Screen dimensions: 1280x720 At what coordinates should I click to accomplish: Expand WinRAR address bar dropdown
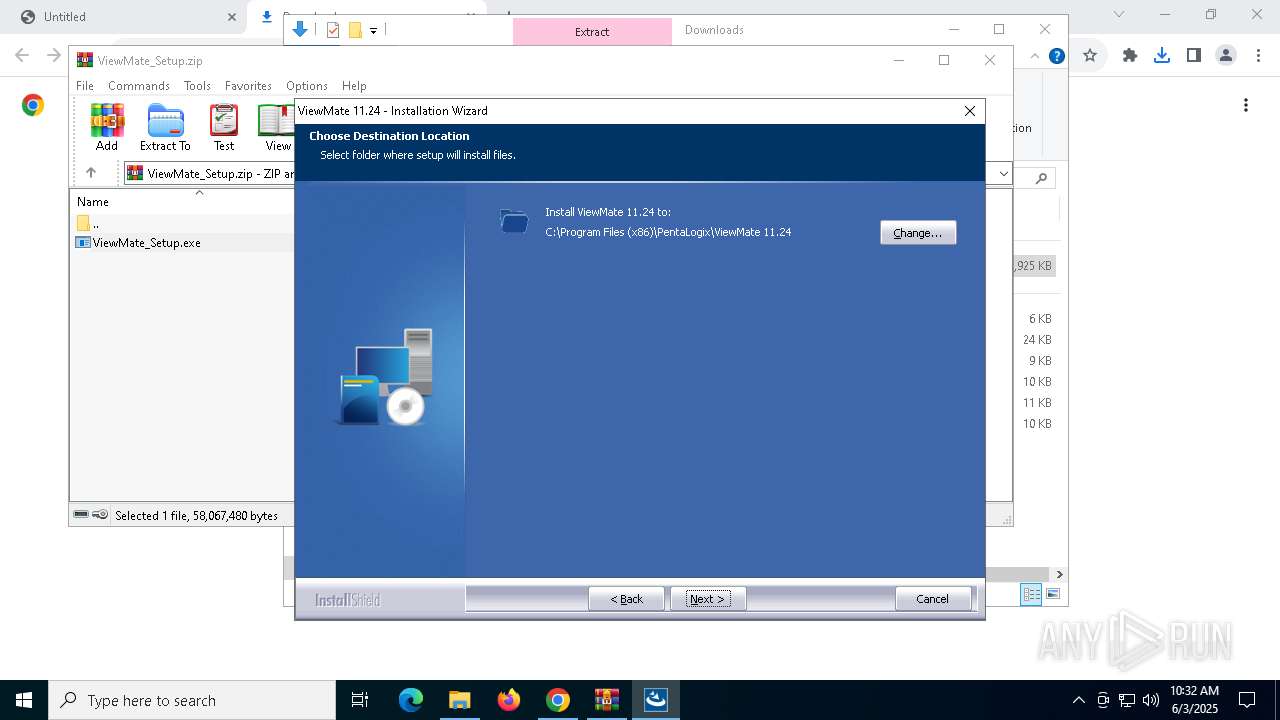(1003, 173)
